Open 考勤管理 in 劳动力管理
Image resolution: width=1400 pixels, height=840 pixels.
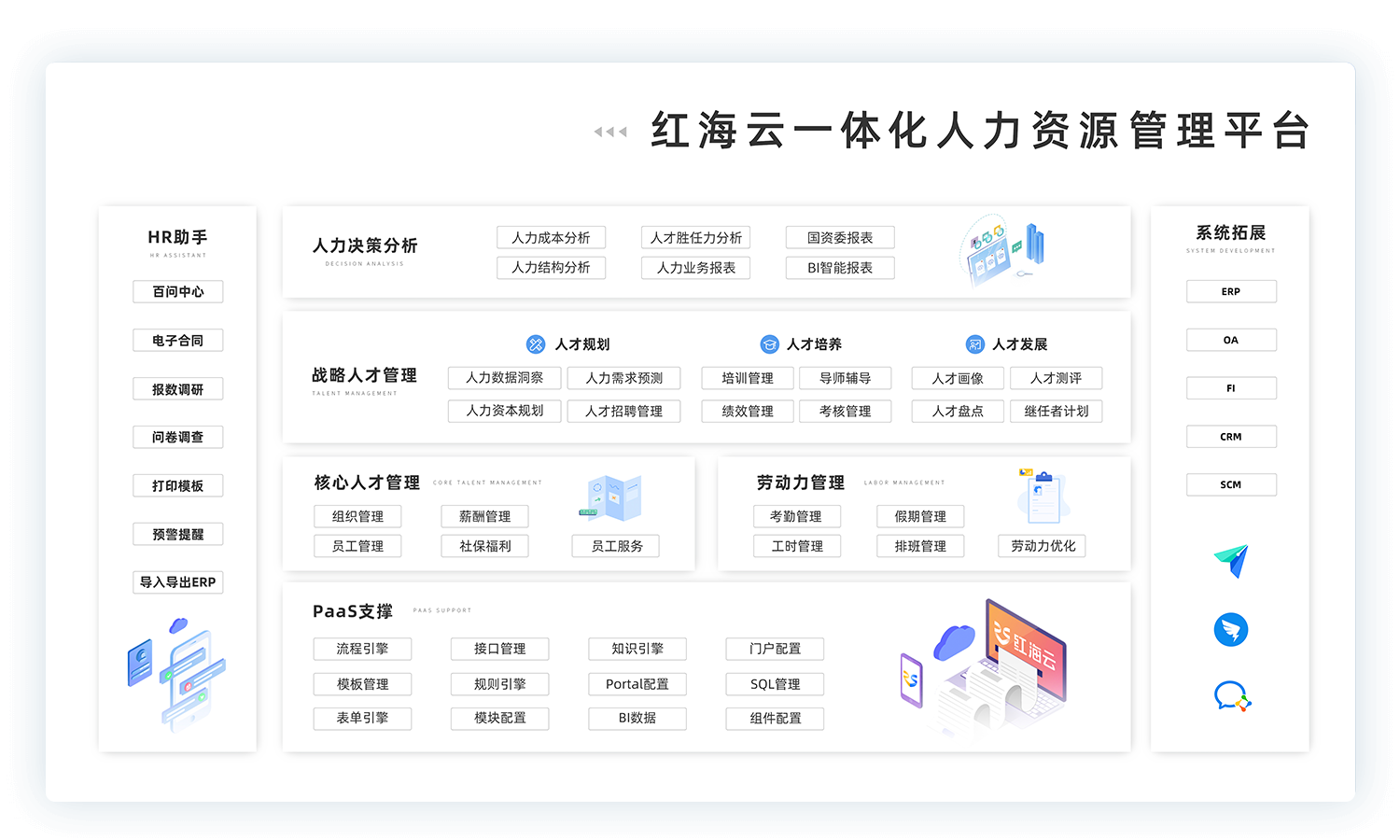coord(797,516)
